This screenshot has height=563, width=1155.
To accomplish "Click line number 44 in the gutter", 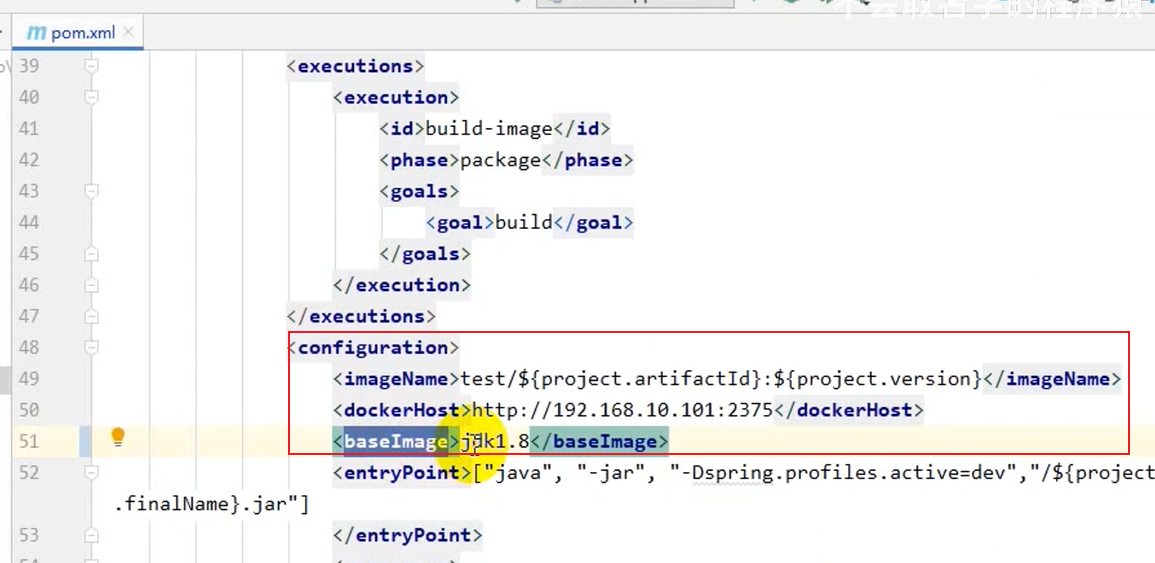I will (x=28, y=223).
